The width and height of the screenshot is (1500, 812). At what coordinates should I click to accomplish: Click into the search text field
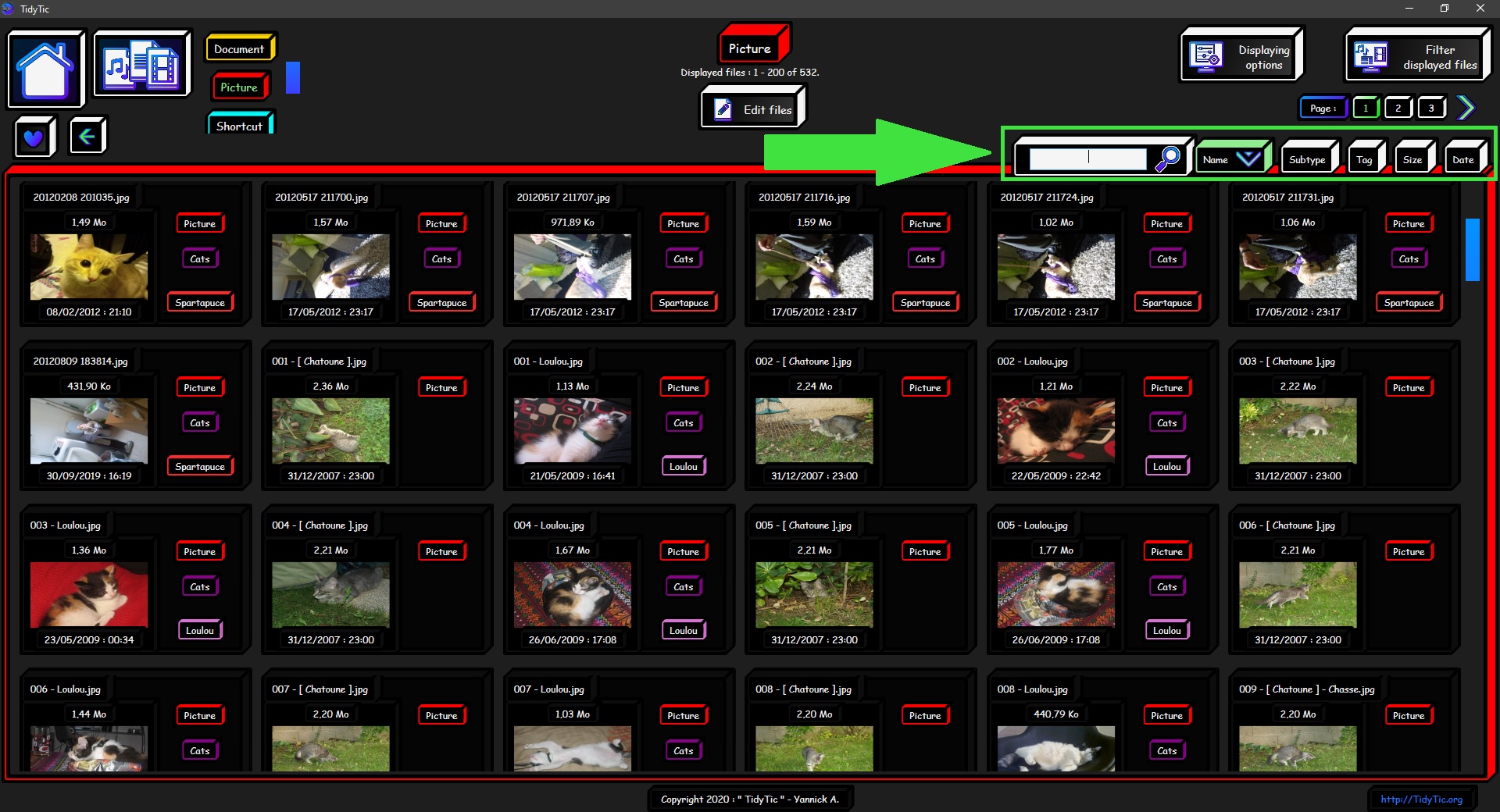click(1087, 158)
